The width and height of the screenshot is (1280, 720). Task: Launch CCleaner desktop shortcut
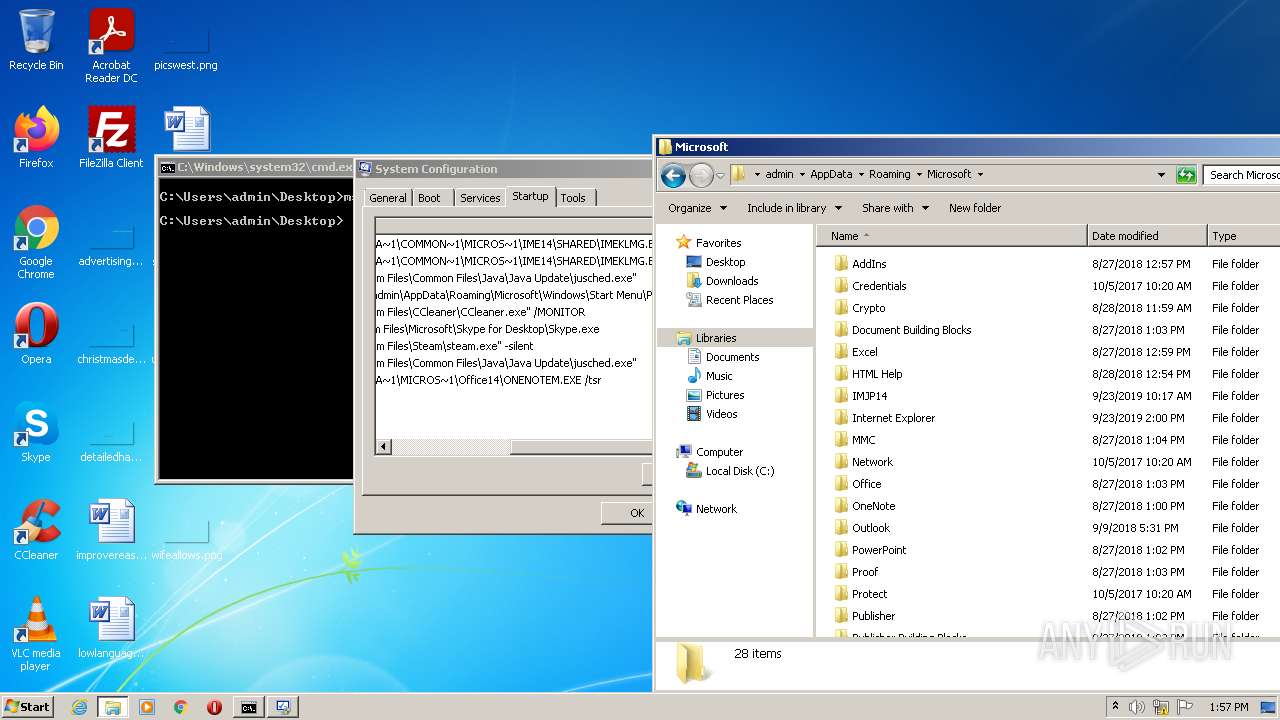36,529
